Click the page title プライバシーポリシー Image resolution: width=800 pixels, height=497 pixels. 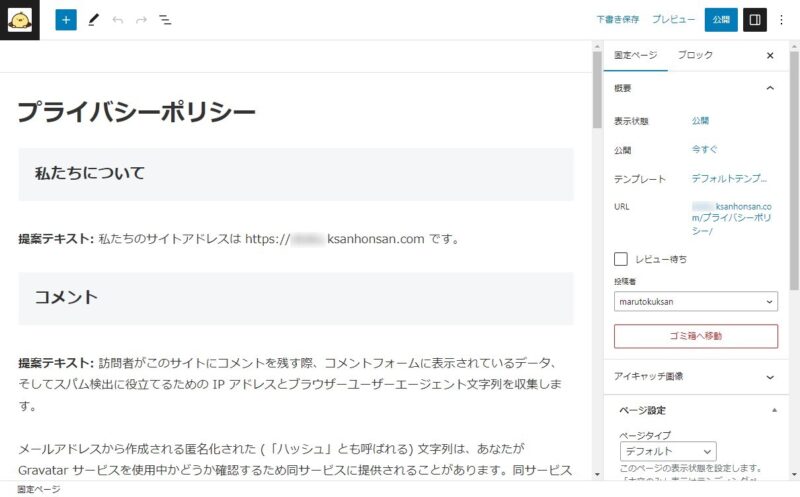(x=136, y=112)
